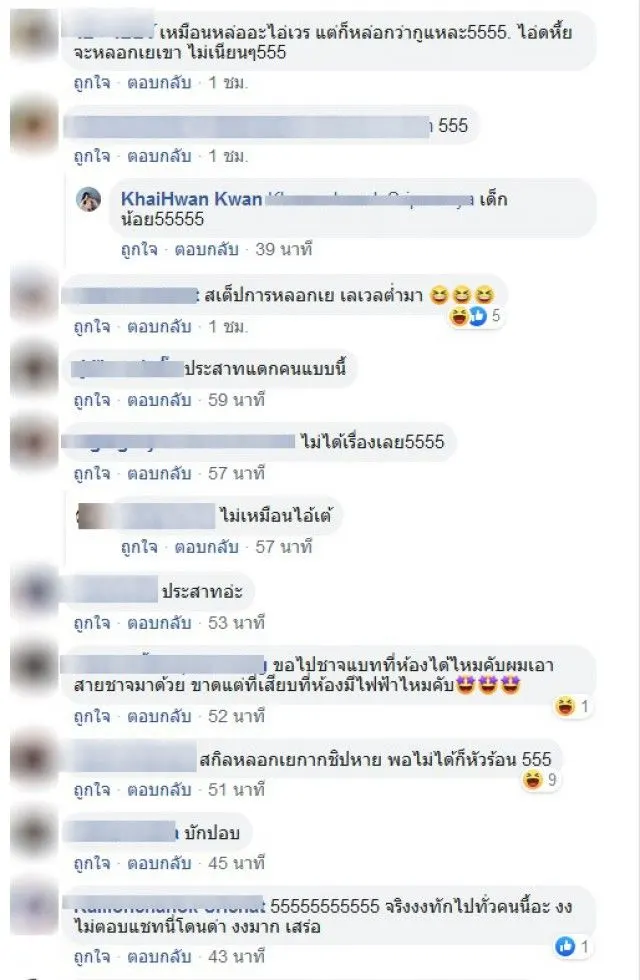Open the haha reaction on the 52 นาที comment
Viewport: 640px width, 980px height.
pyautogui.click(x=571, y=707)
